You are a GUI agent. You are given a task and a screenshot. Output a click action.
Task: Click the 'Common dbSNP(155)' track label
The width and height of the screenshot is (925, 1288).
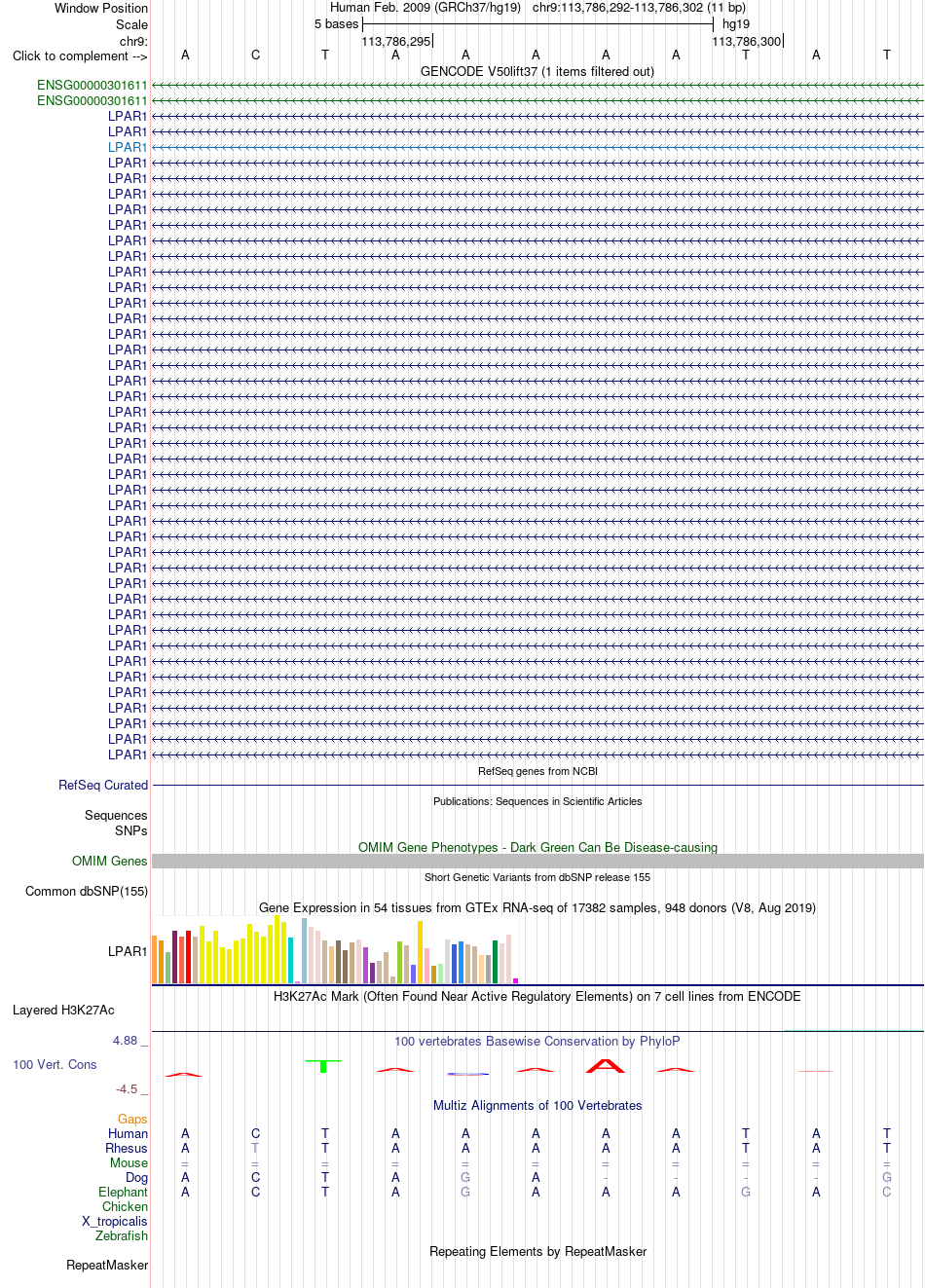tap(87, 891)
